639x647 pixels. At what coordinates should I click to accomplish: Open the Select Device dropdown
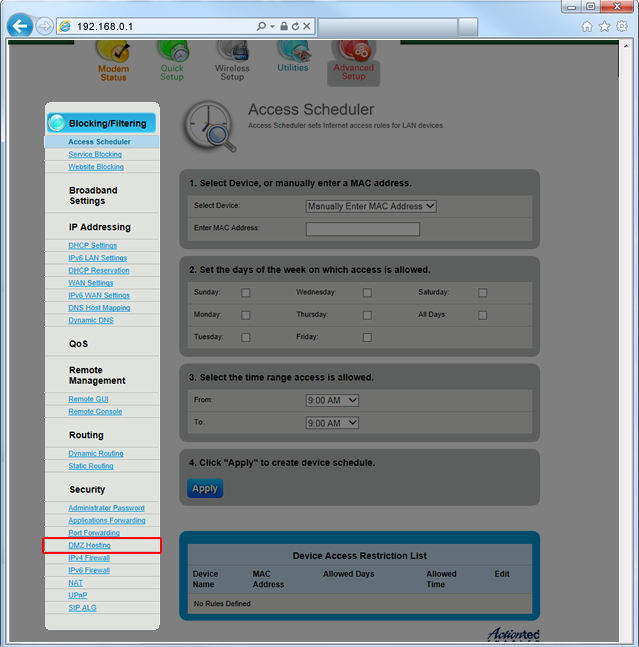371,206
